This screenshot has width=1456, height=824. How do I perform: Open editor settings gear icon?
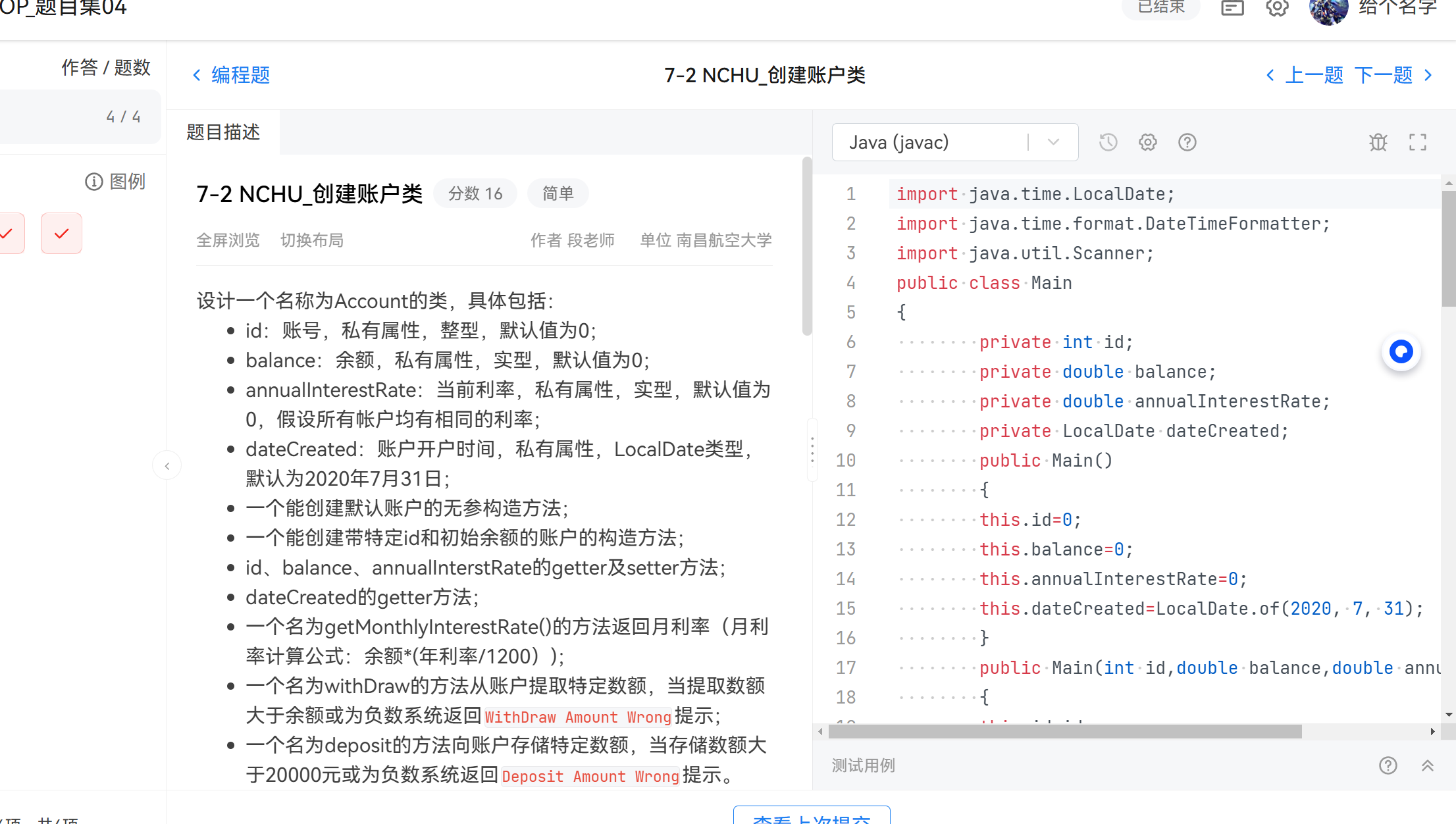coord(1148,142)
